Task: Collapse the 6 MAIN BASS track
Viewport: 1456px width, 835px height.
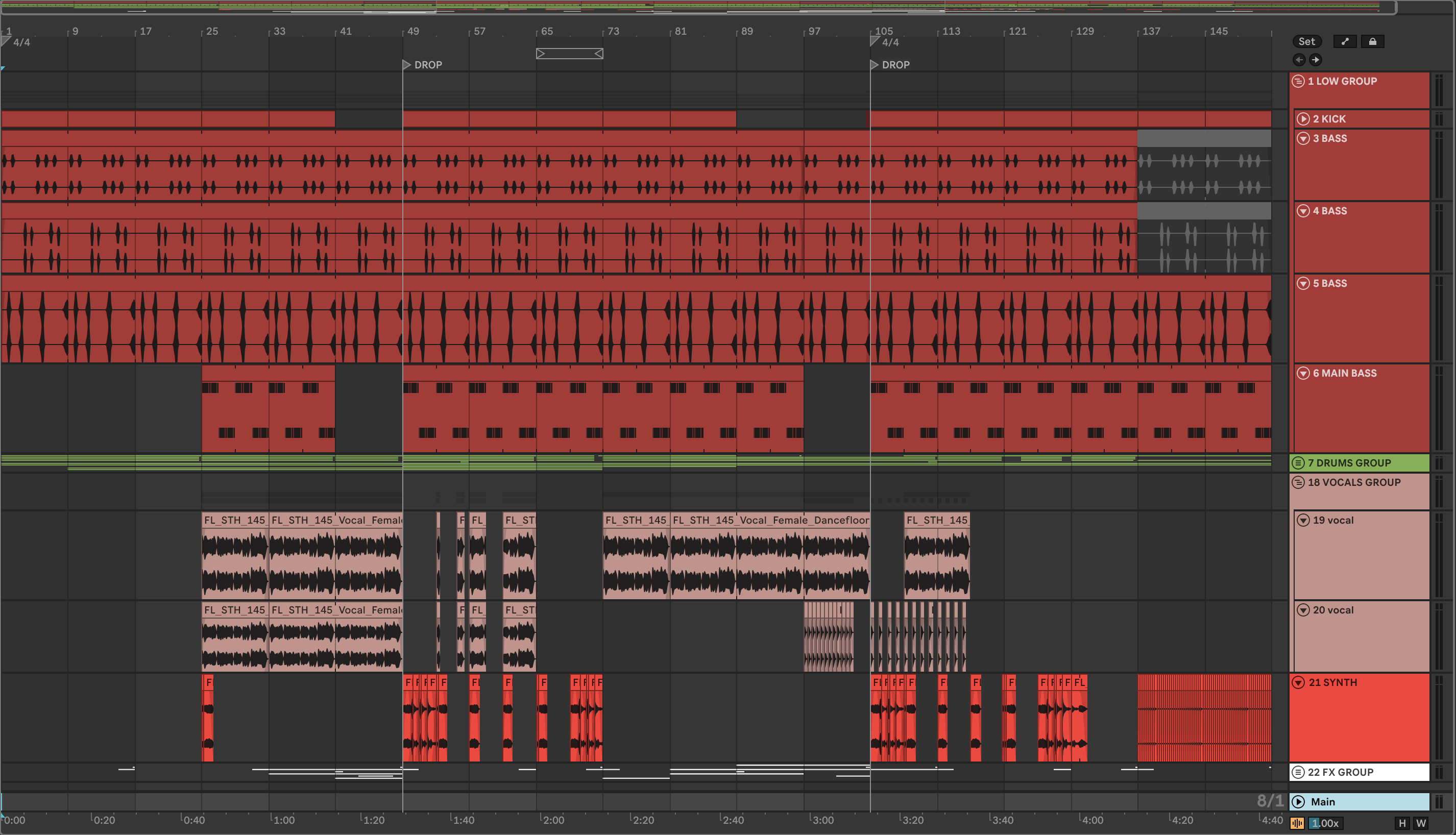Action: (1303, 373)
